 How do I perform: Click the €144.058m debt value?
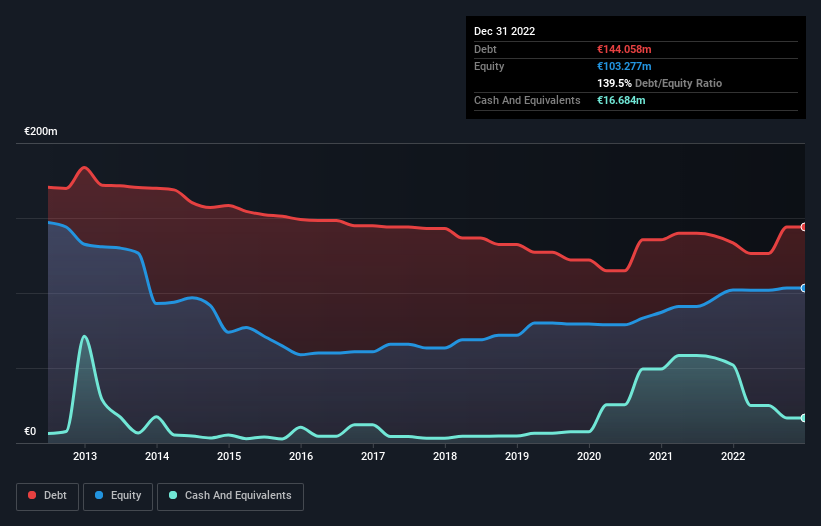click(x=624, y=49)
